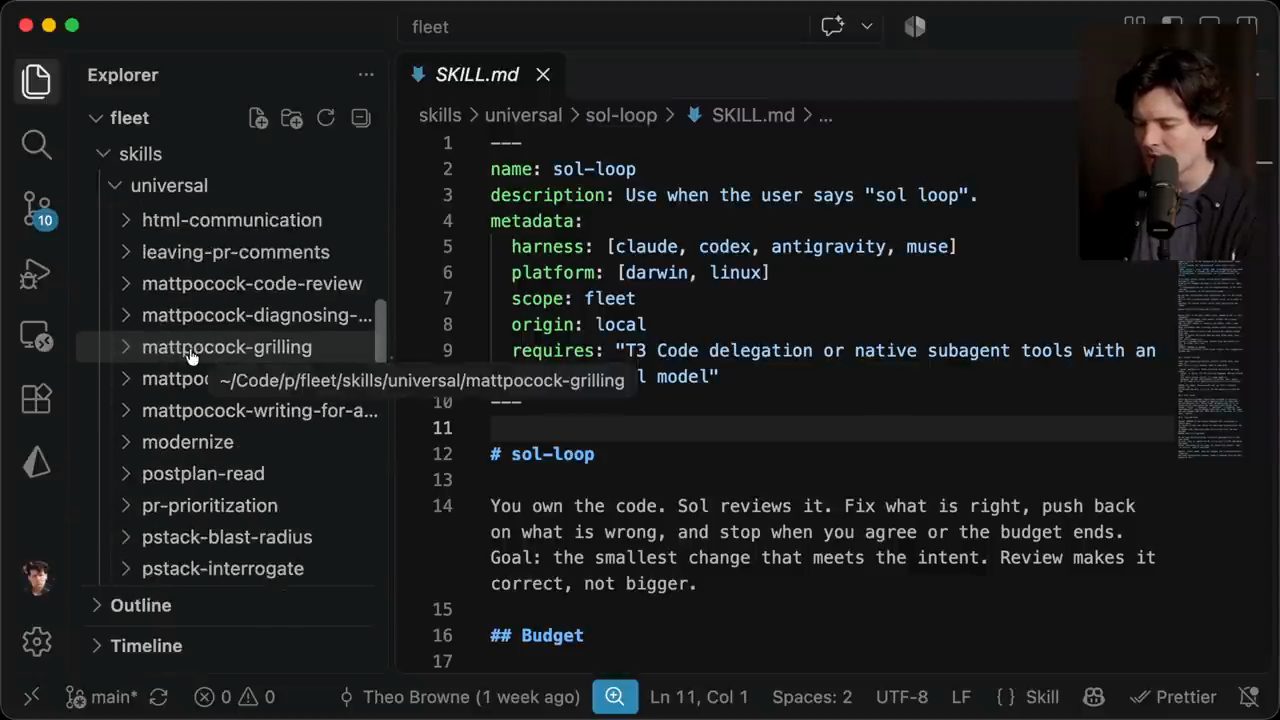Click the hexagon agent icon in title bar

(915, 27)
